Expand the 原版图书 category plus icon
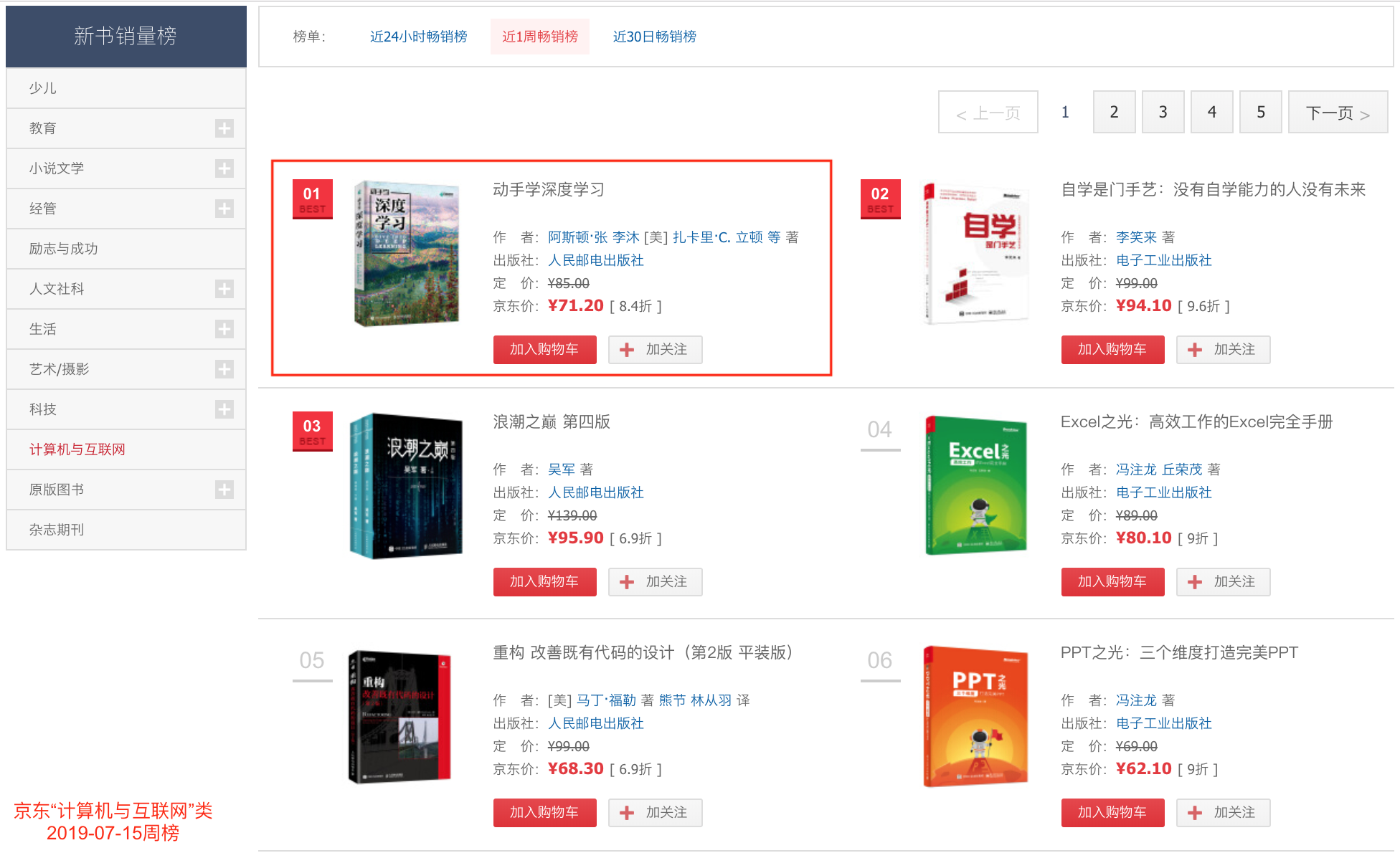 pyautogui.click(x=224, y=490)
